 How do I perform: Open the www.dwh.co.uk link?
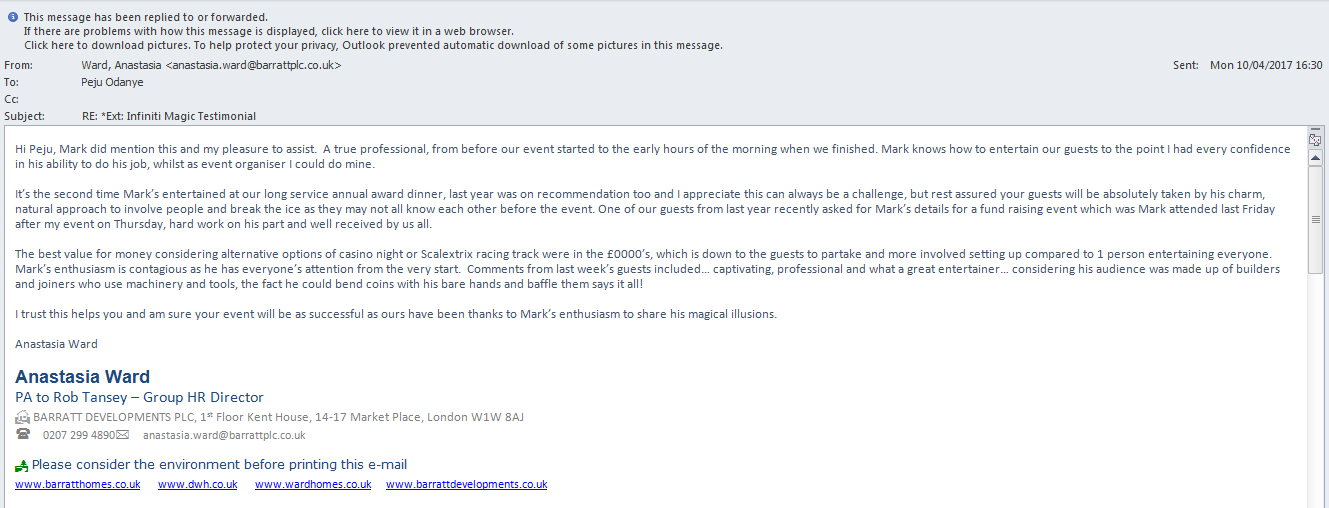(198, 484)
